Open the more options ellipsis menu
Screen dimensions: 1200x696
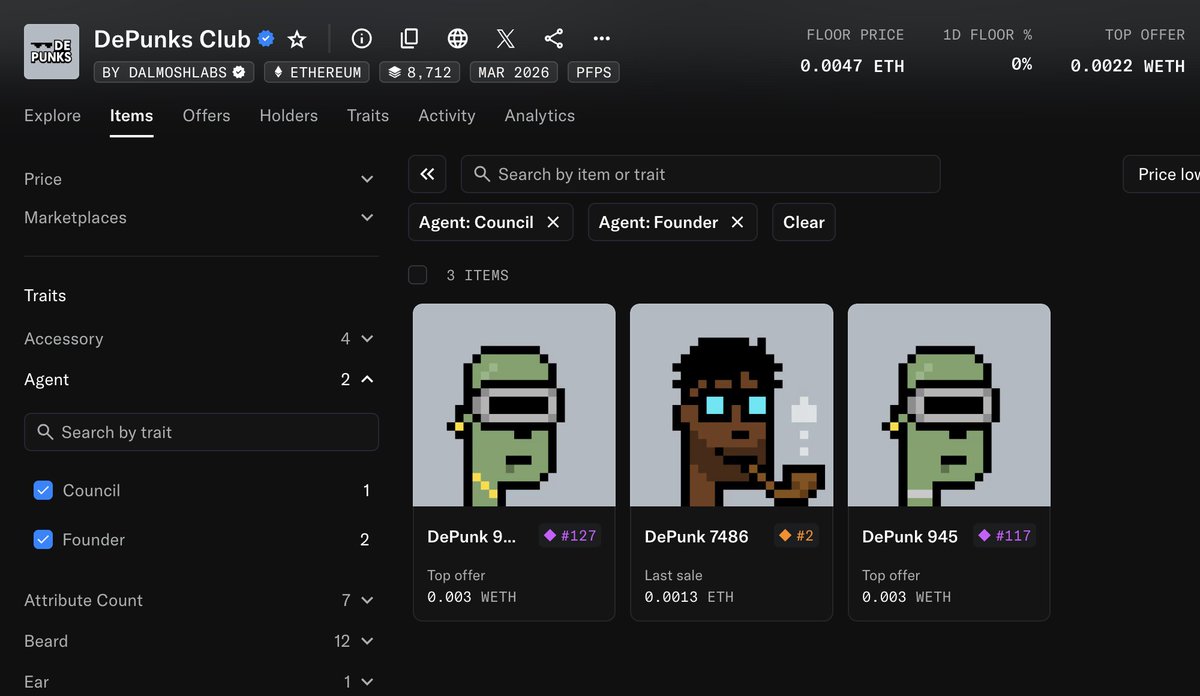tap(601, 39)
